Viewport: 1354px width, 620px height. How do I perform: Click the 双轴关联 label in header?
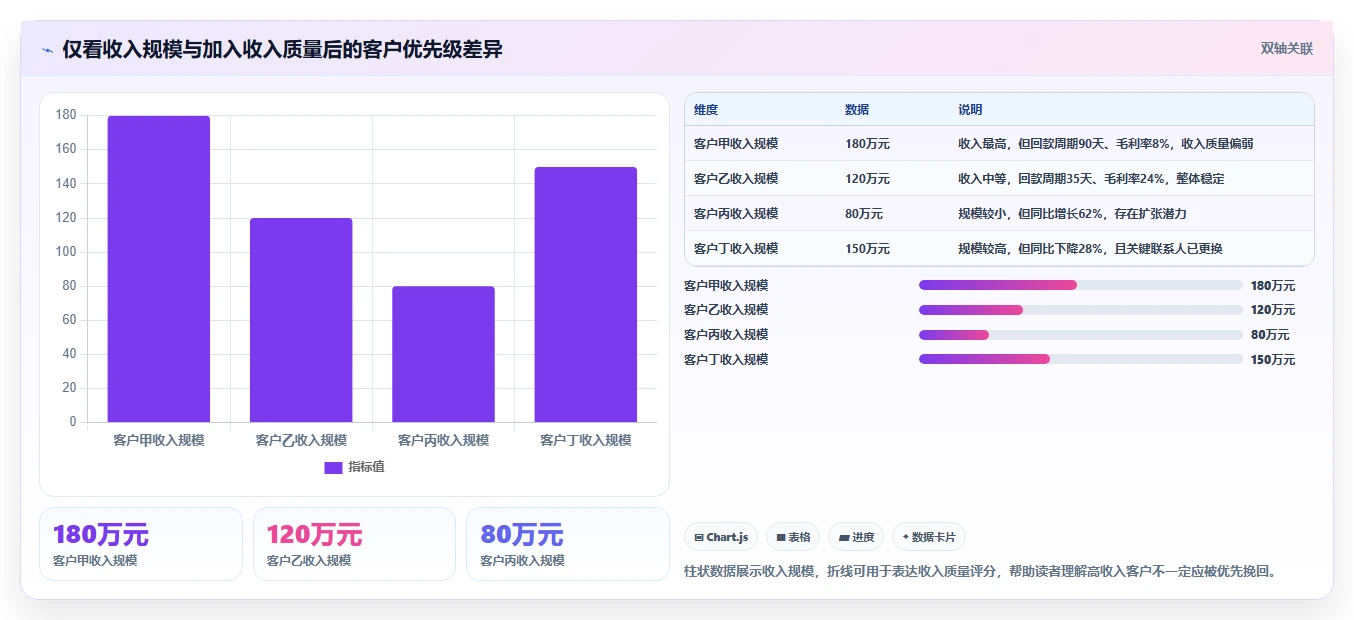[1286, 48]
